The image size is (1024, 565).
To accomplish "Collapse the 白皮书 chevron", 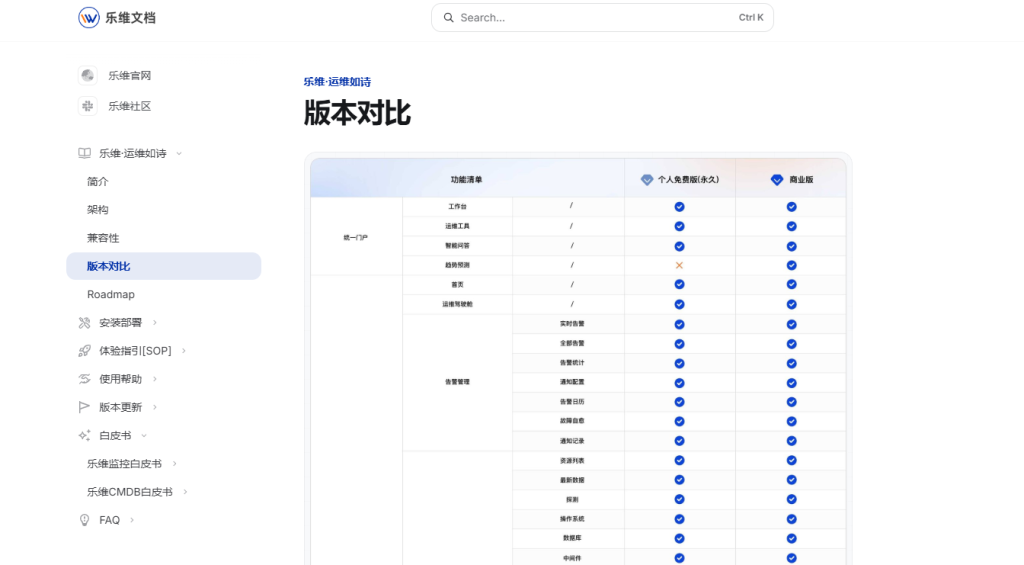I will click(x=144, y=436).
